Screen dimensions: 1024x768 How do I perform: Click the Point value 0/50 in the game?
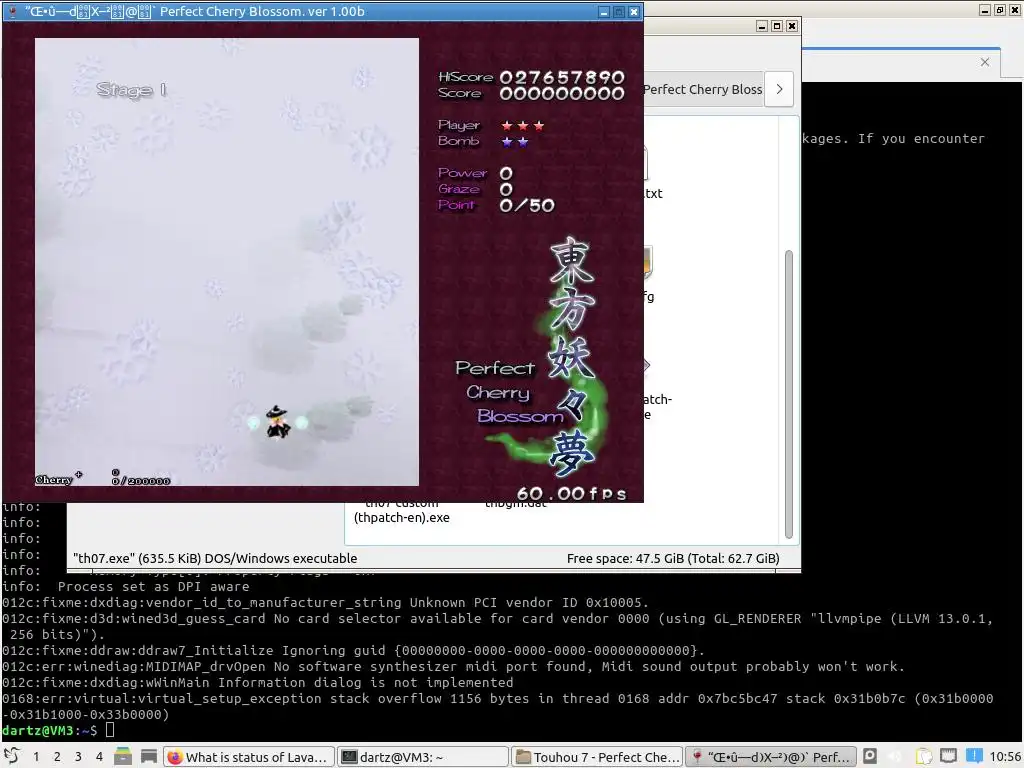(527, 206)
